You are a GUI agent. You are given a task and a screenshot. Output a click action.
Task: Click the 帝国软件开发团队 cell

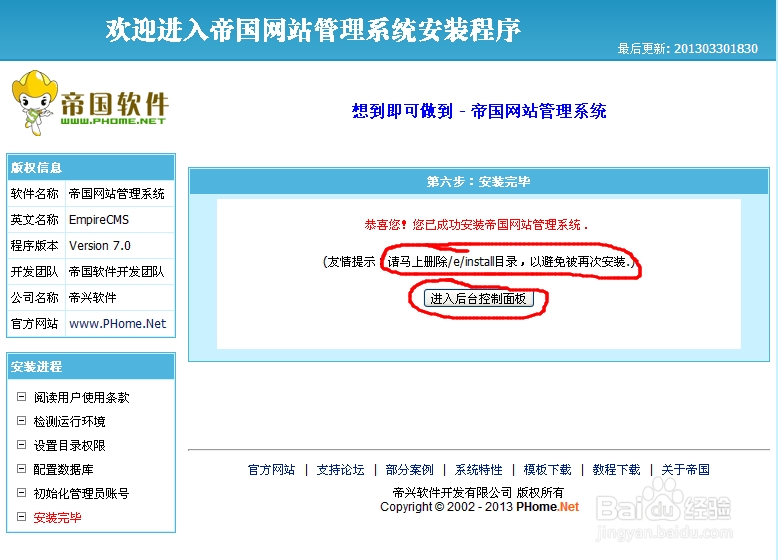point(120,271)
